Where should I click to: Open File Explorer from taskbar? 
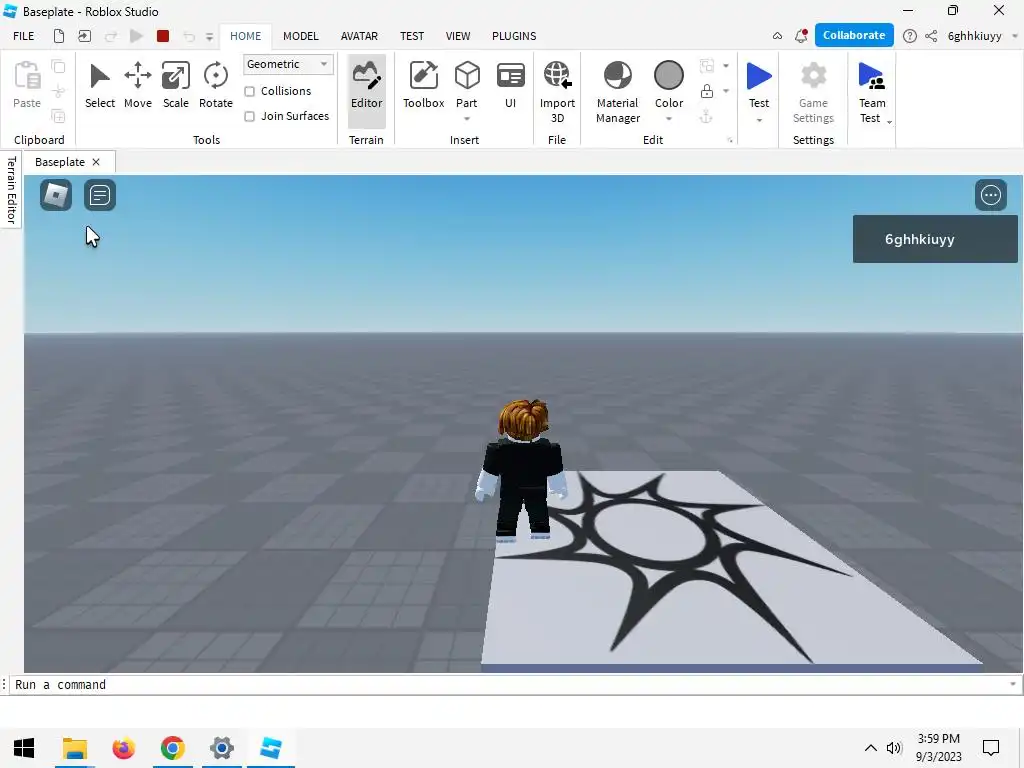point(74,748)
